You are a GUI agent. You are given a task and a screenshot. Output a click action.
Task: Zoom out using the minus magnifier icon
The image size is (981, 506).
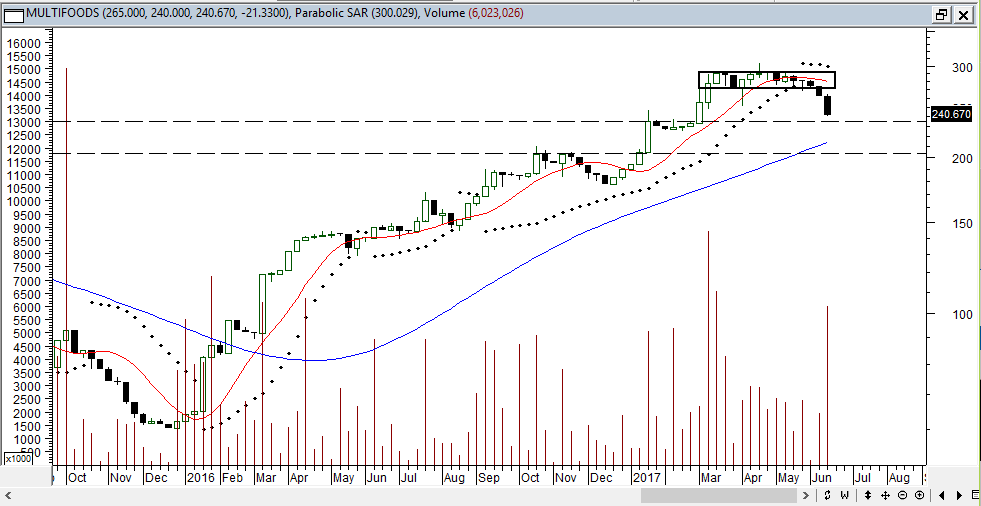tap(901, 496)
